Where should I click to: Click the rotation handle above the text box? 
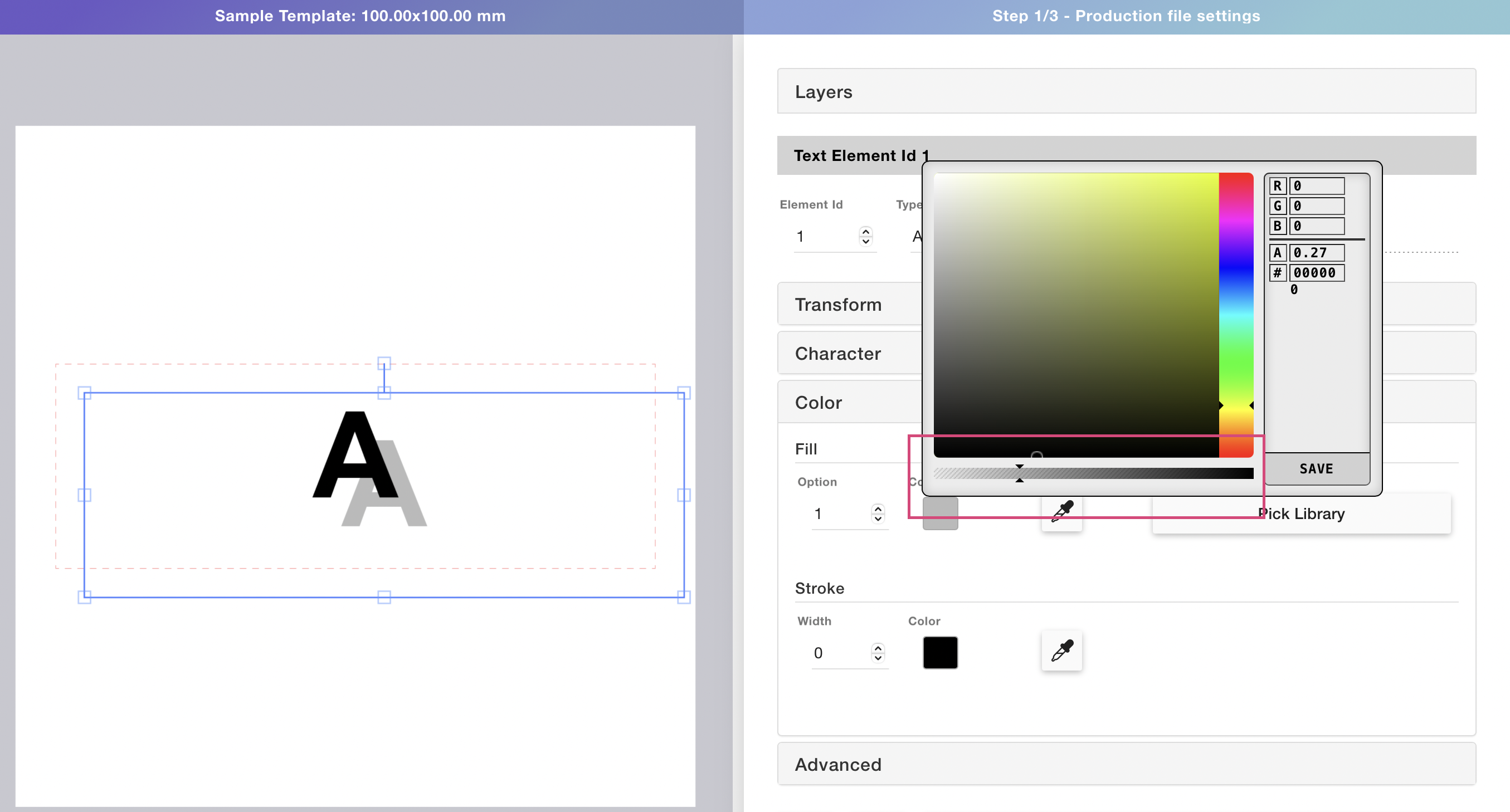coord(384,363)
